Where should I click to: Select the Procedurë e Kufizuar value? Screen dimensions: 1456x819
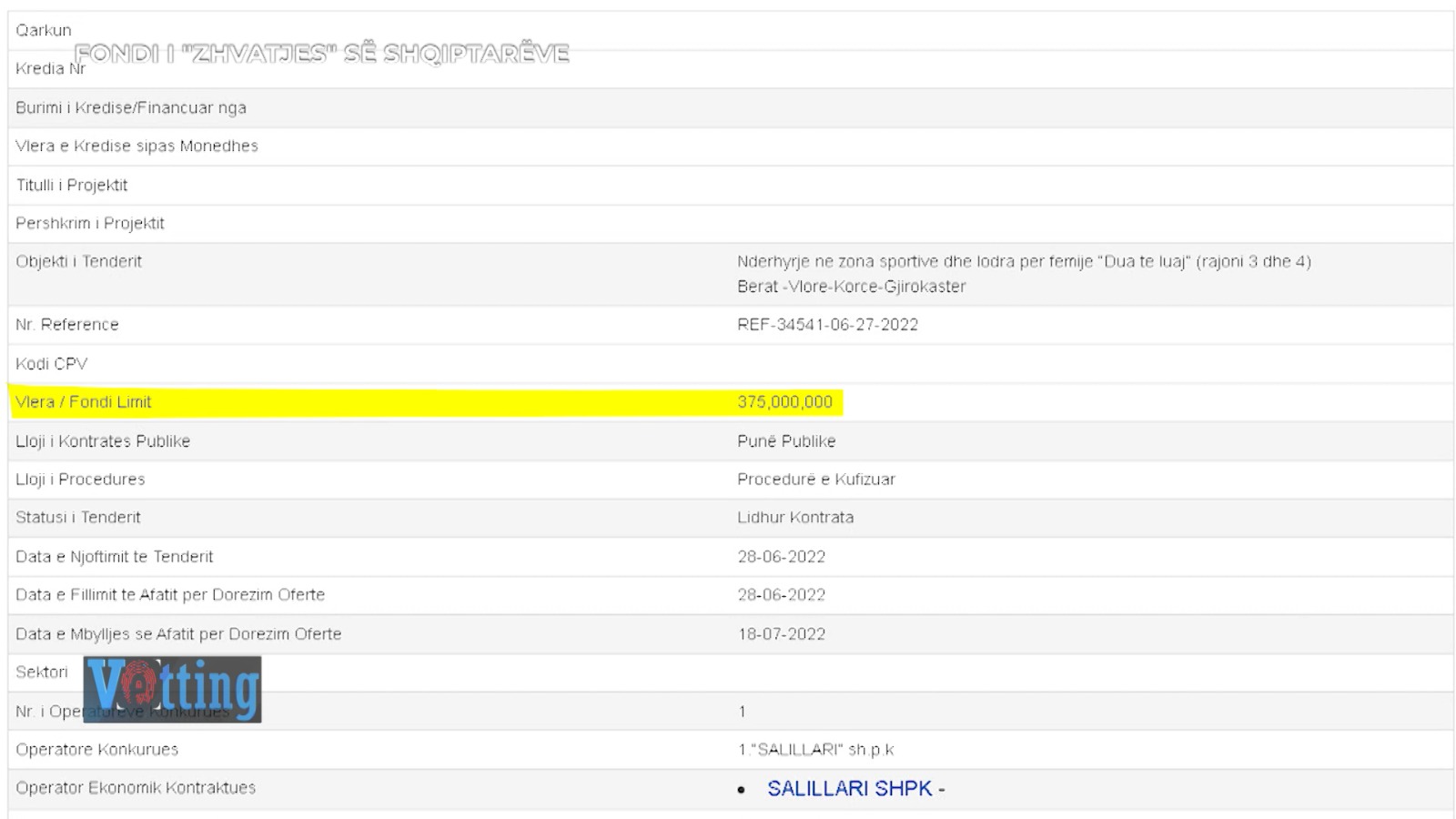tap(815, 480)
